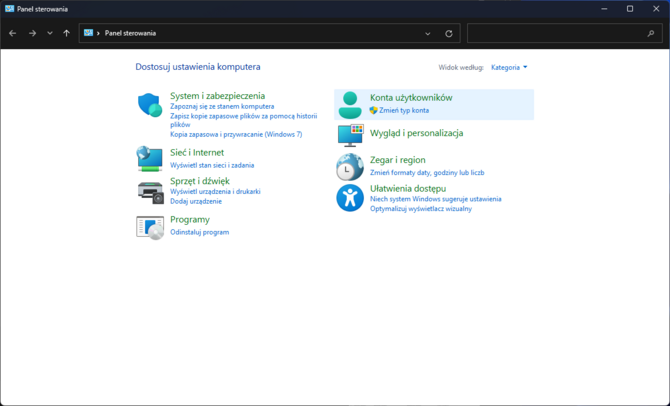Open Zegar i region category heading

[x=398, y=160]
